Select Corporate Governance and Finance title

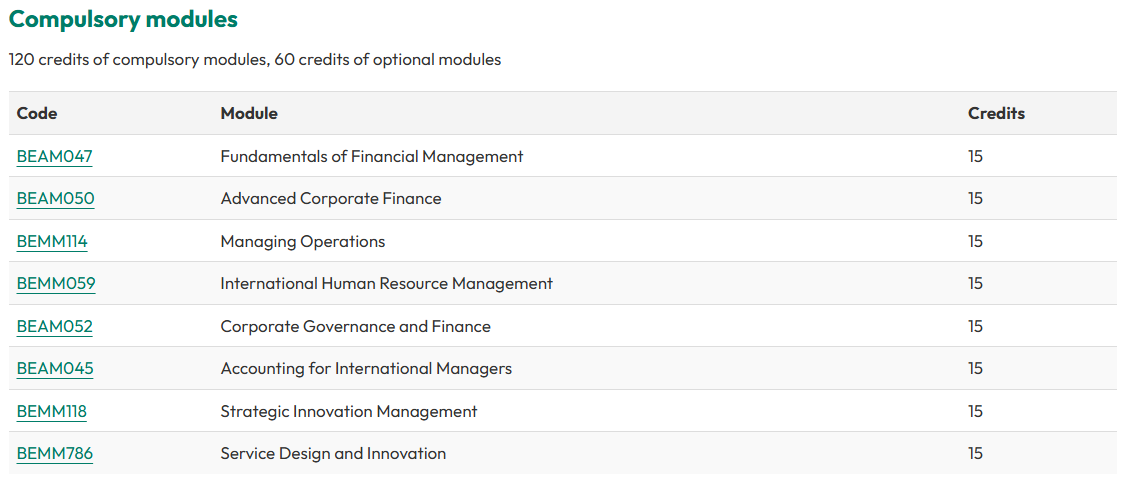(355, 326)
